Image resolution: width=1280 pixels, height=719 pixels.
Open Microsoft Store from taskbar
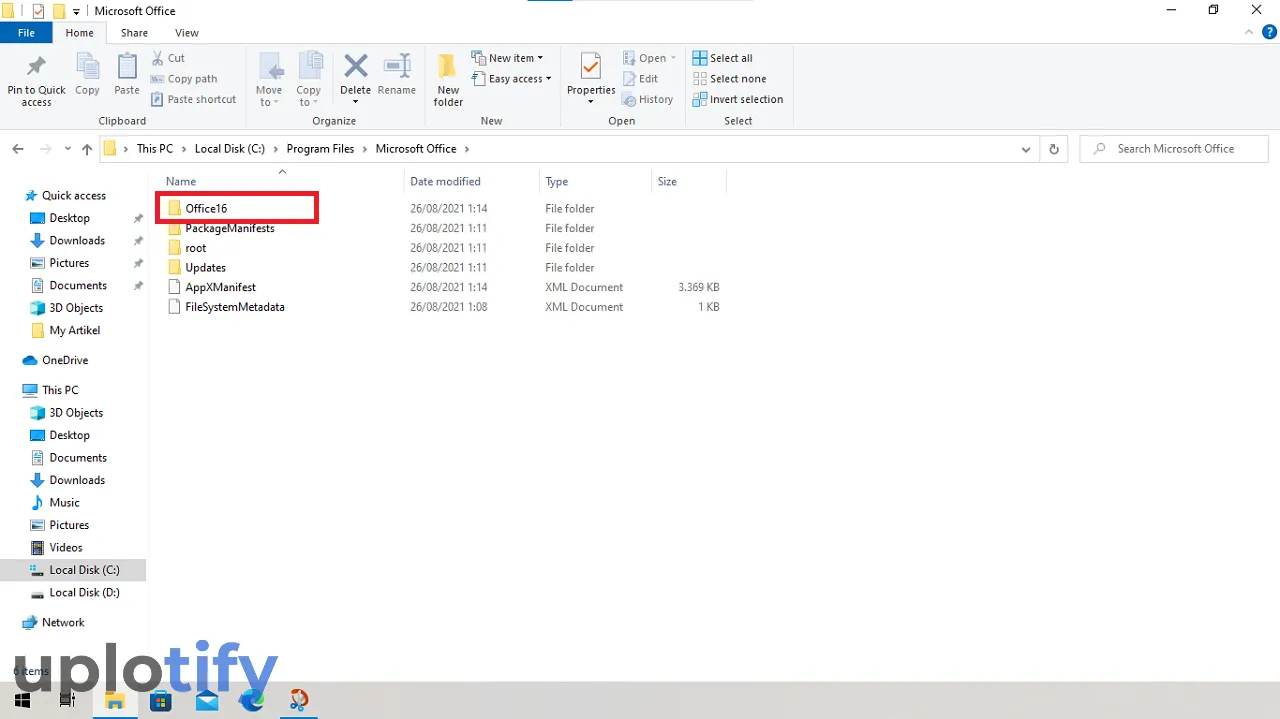click(x=160, y=700)
